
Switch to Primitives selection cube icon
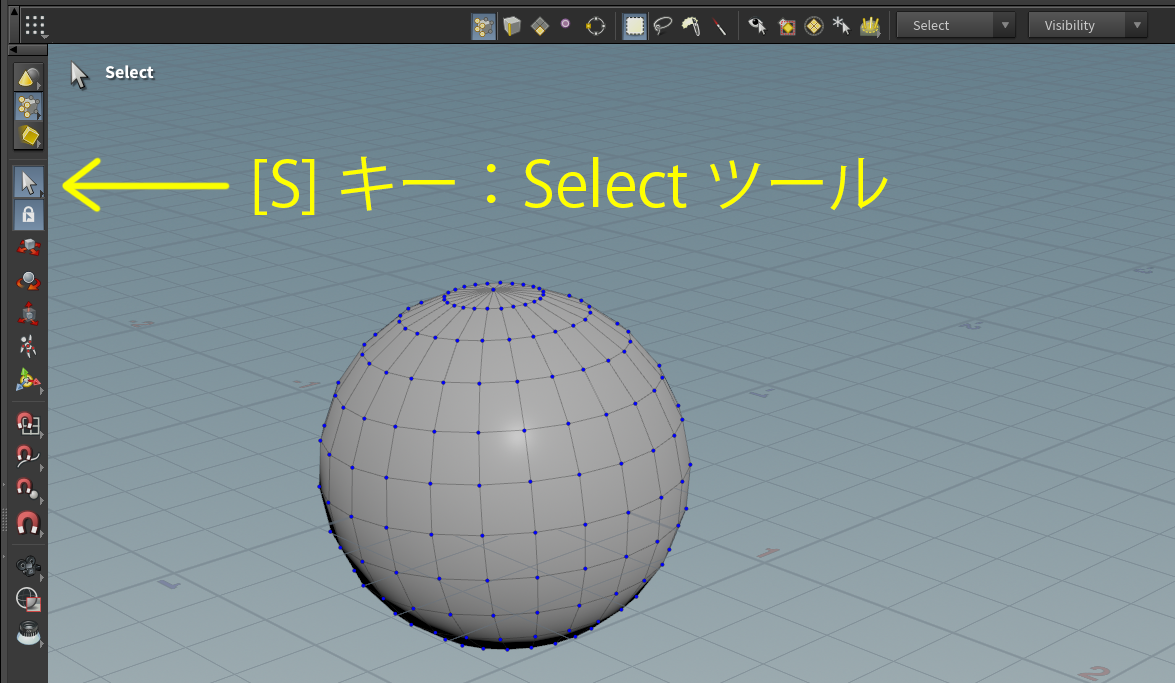(x=512, y=26)
